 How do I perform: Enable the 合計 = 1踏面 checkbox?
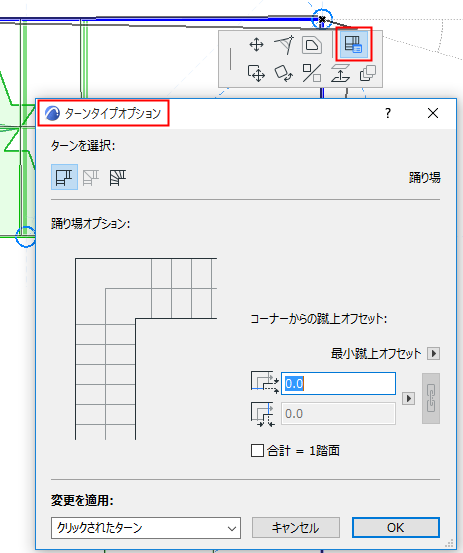click(257, 450)
